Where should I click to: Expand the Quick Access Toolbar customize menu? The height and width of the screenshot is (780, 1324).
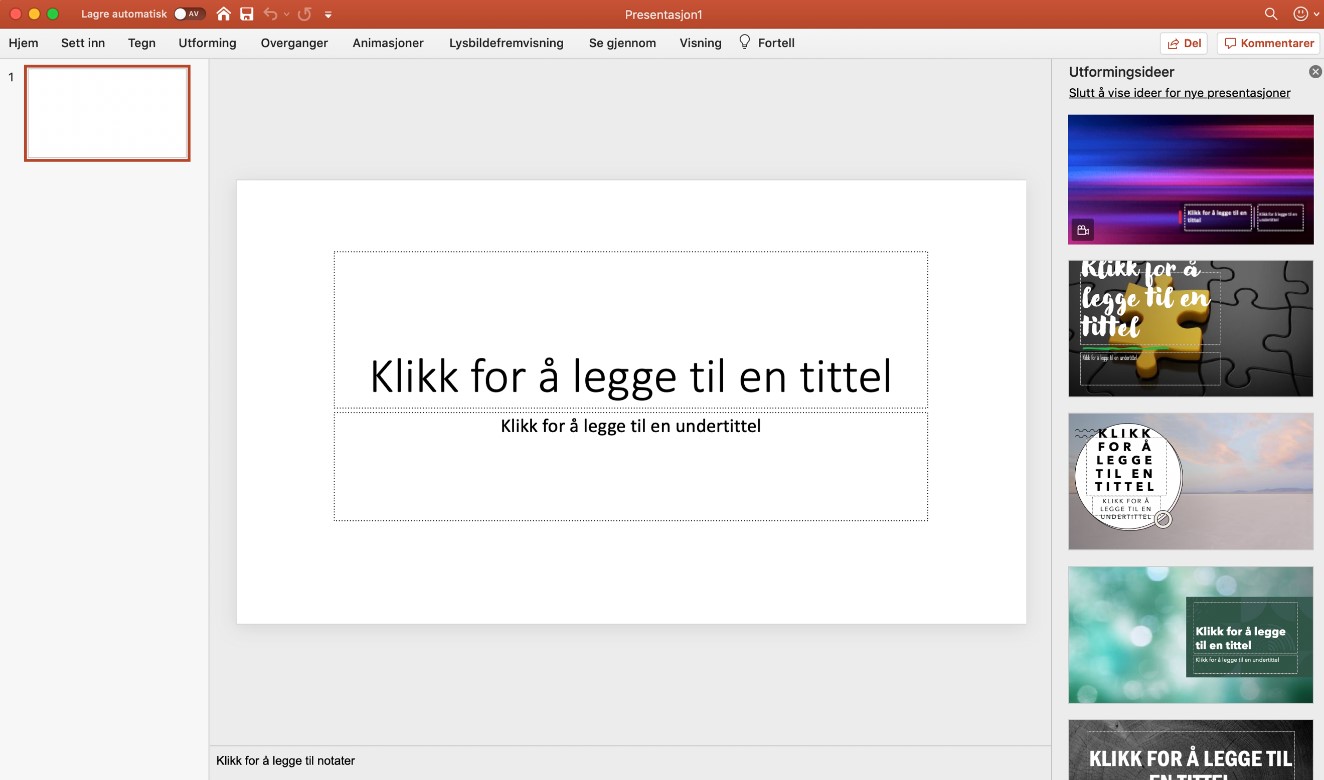(328, 15)
